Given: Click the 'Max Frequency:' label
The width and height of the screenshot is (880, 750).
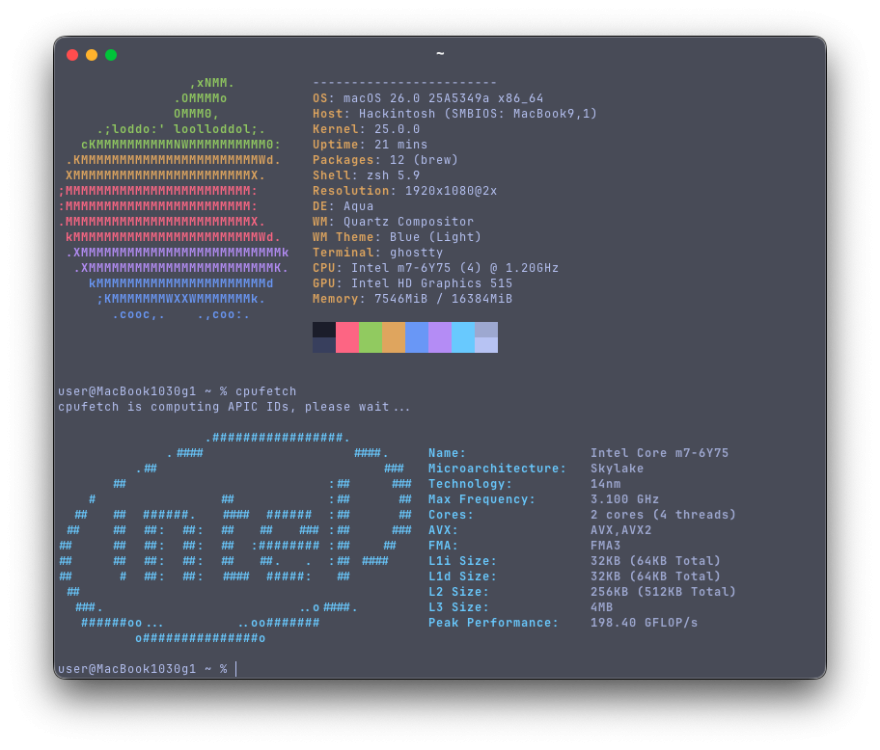Looking at the screenshot, I should pyautogui.click(x=482, y=499).
